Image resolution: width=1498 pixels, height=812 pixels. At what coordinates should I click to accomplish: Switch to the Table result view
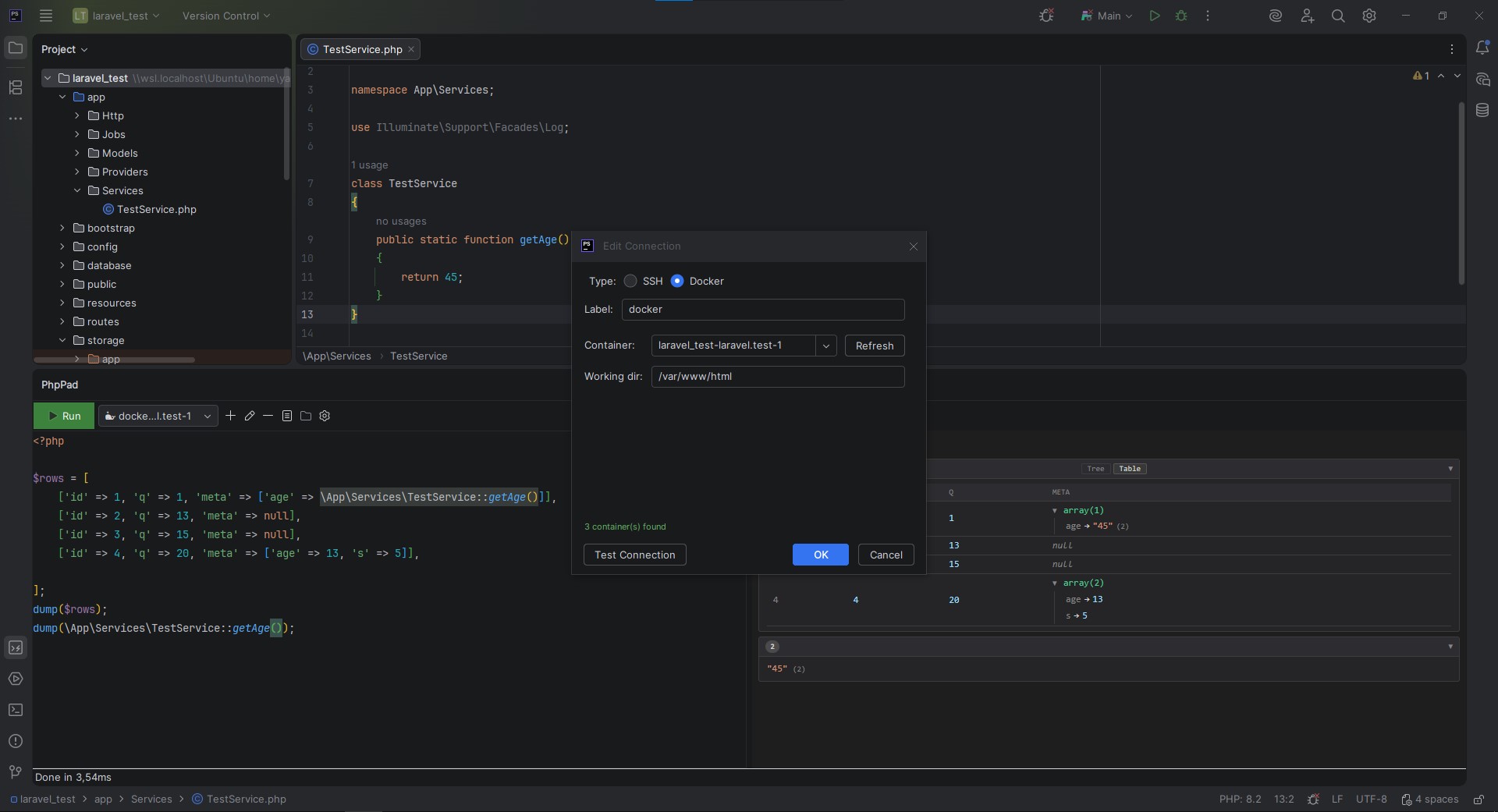click(1131, 469)
